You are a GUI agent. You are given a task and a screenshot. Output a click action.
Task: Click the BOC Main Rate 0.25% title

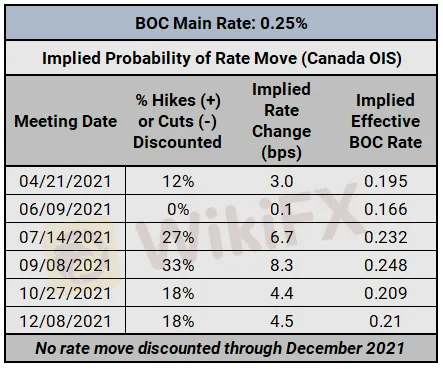pyautogui.click(x=221, y=23)
